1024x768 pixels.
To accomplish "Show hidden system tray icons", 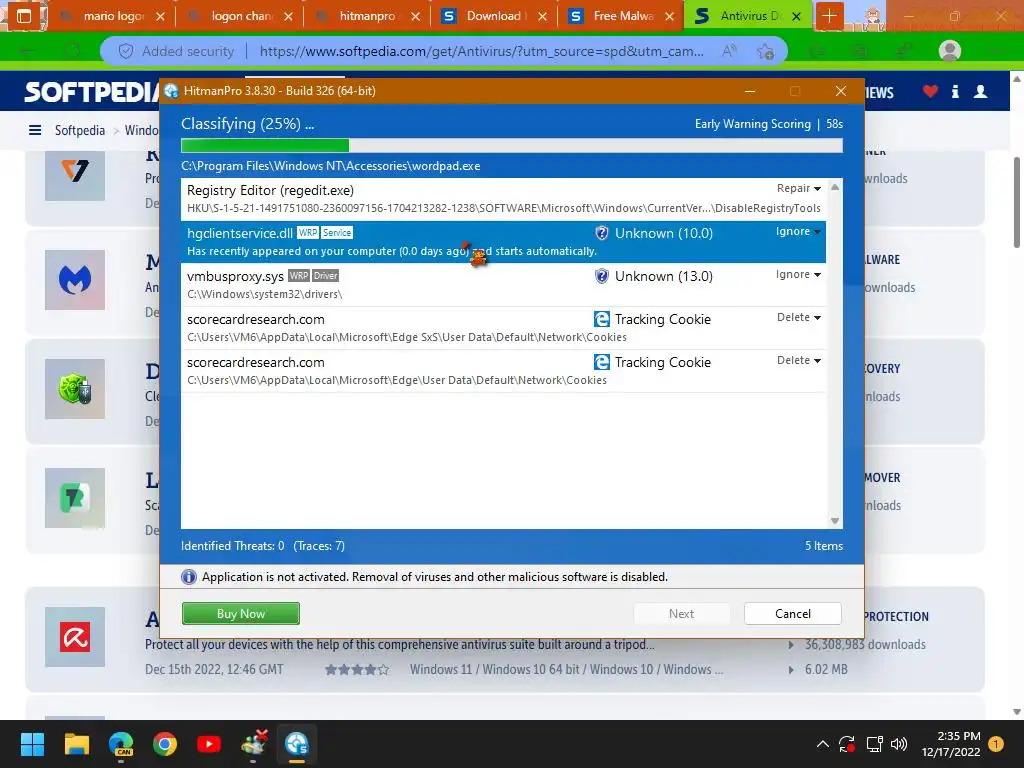I will pos(823,744).
